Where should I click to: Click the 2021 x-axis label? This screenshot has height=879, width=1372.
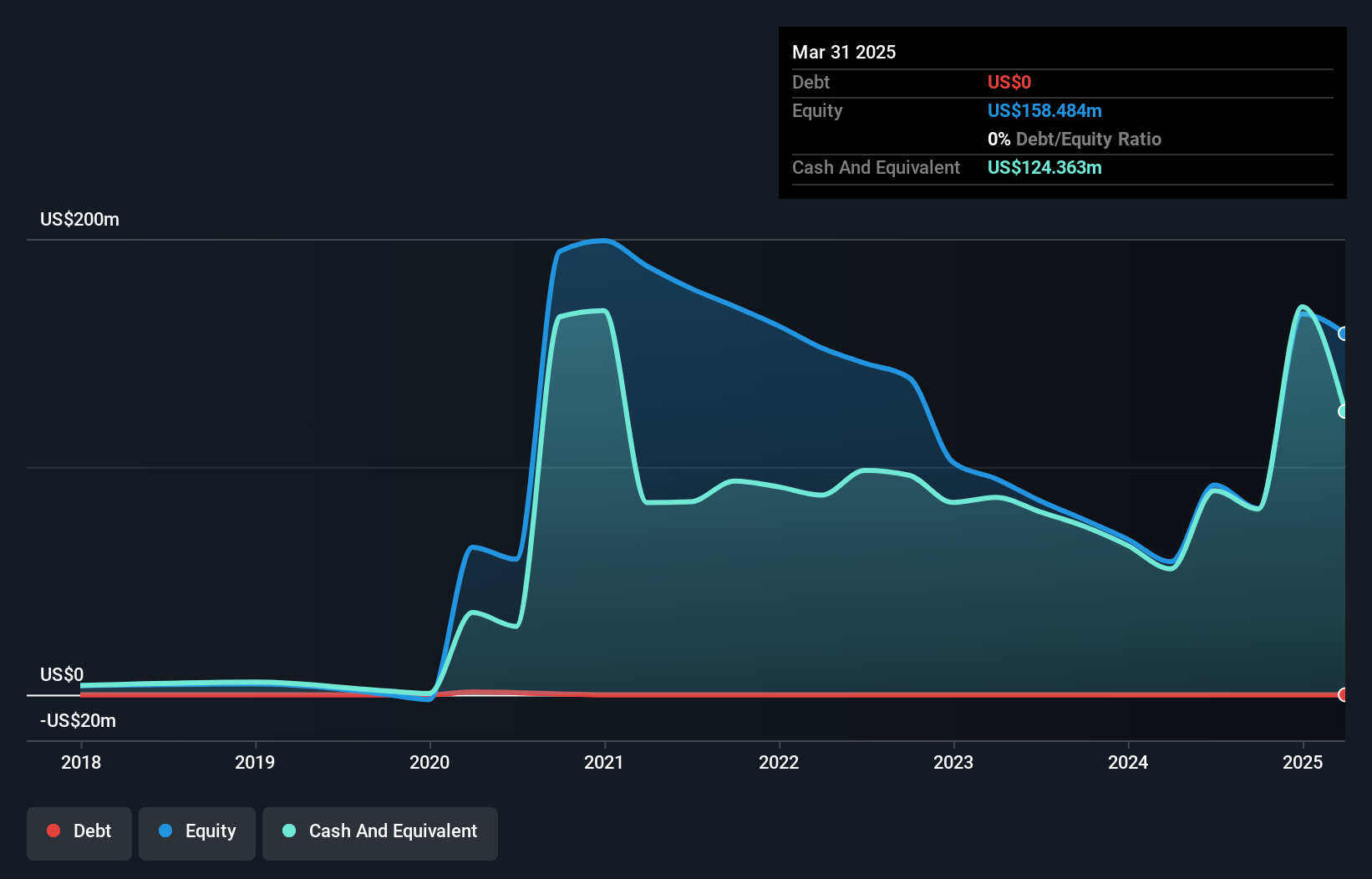(604, 762)
